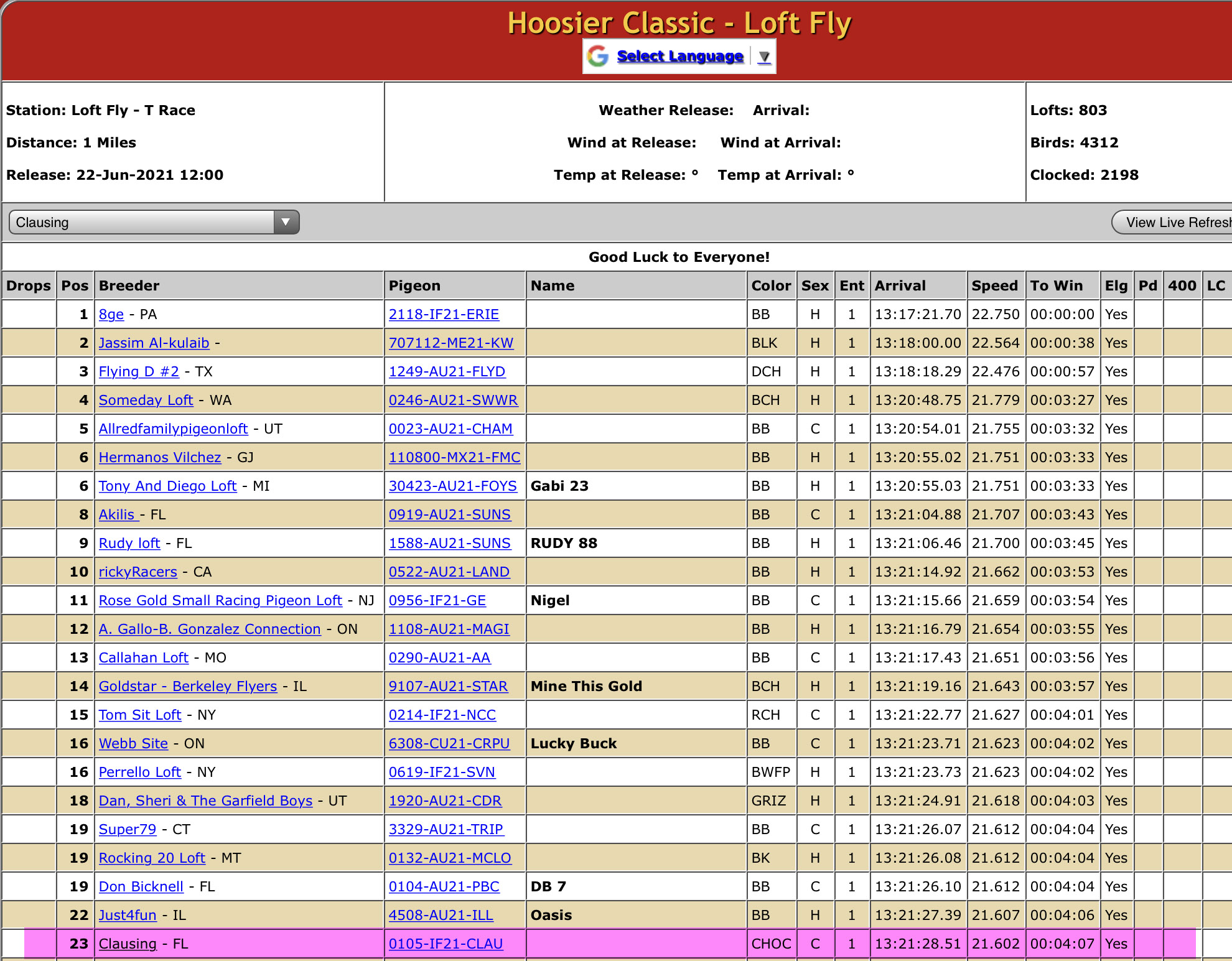Click the Arrival column header
Viewport: 1232px width, 961px height.
(x=900, y=286)
